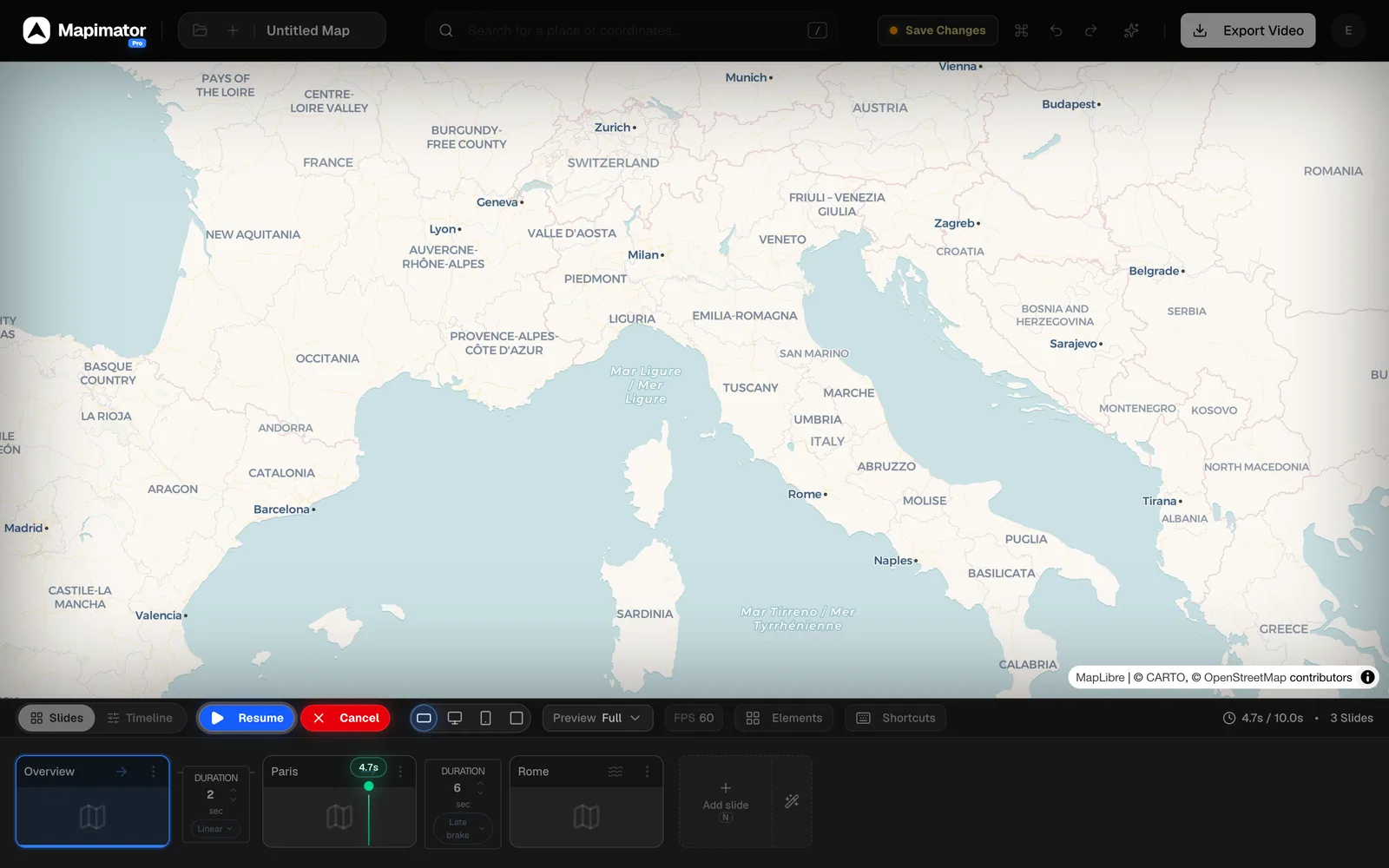This screenshot has height=868, width=1389.
Task: Open the Shortcuts panel
Action: (896, 718)
